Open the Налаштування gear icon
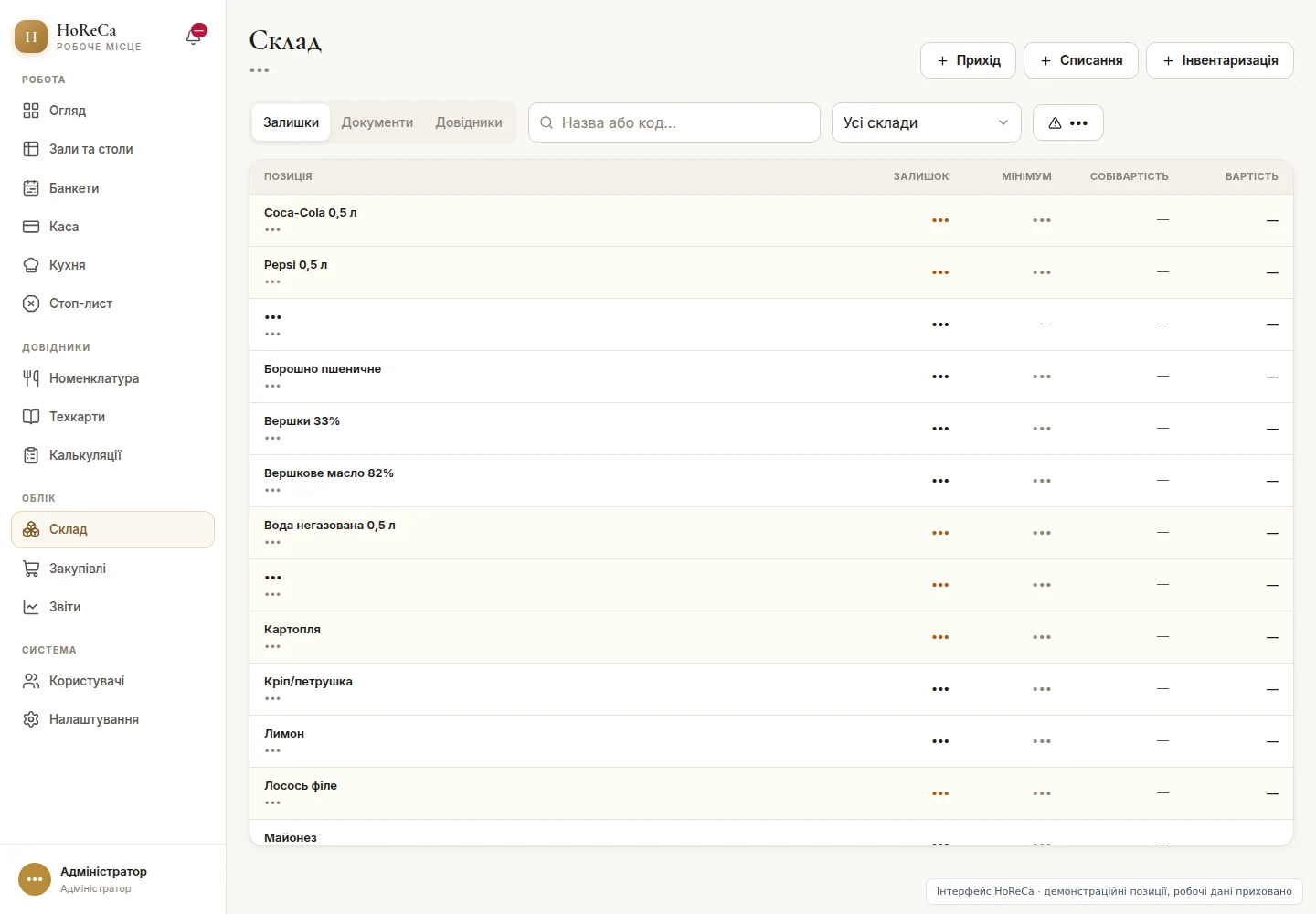 pyautogui.click(x=31, y=719)
